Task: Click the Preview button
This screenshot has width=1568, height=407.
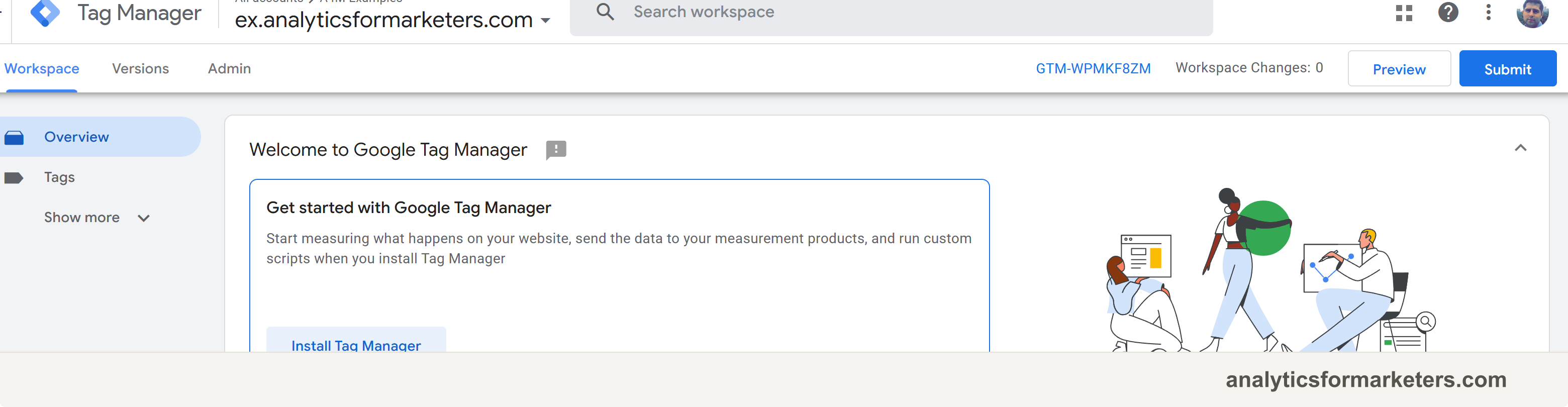Action: 1399,69
